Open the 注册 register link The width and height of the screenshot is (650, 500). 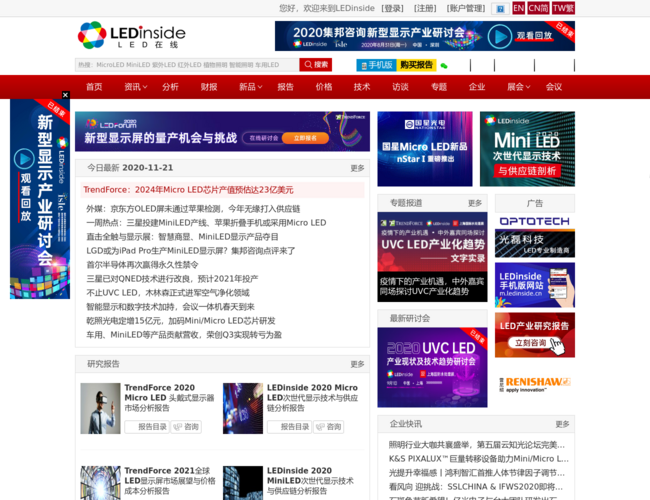tap(425, 8)
